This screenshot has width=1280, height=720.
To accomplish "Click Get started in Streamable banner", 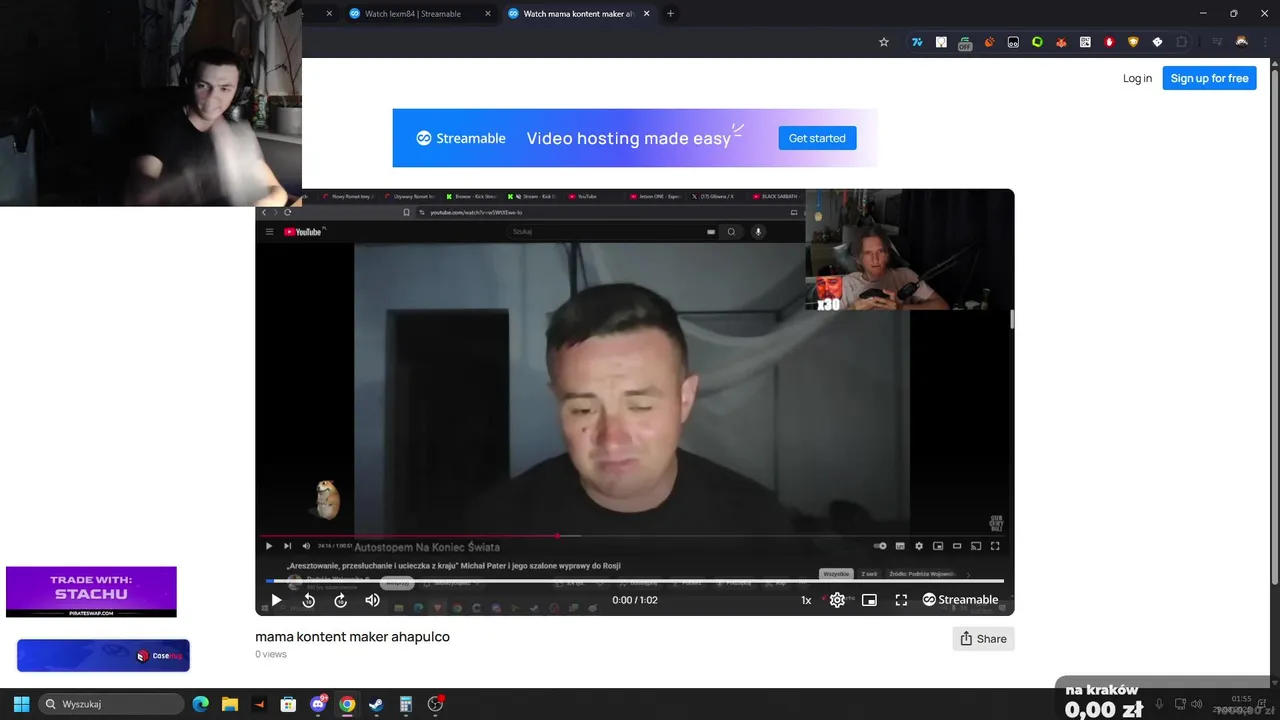I will pyautogui.click(x=817, y=138).
